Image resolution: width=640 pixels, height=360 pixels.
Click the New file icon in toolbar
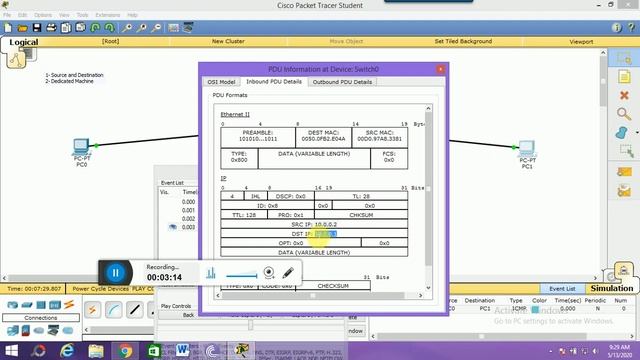click(x=8, y=28)
